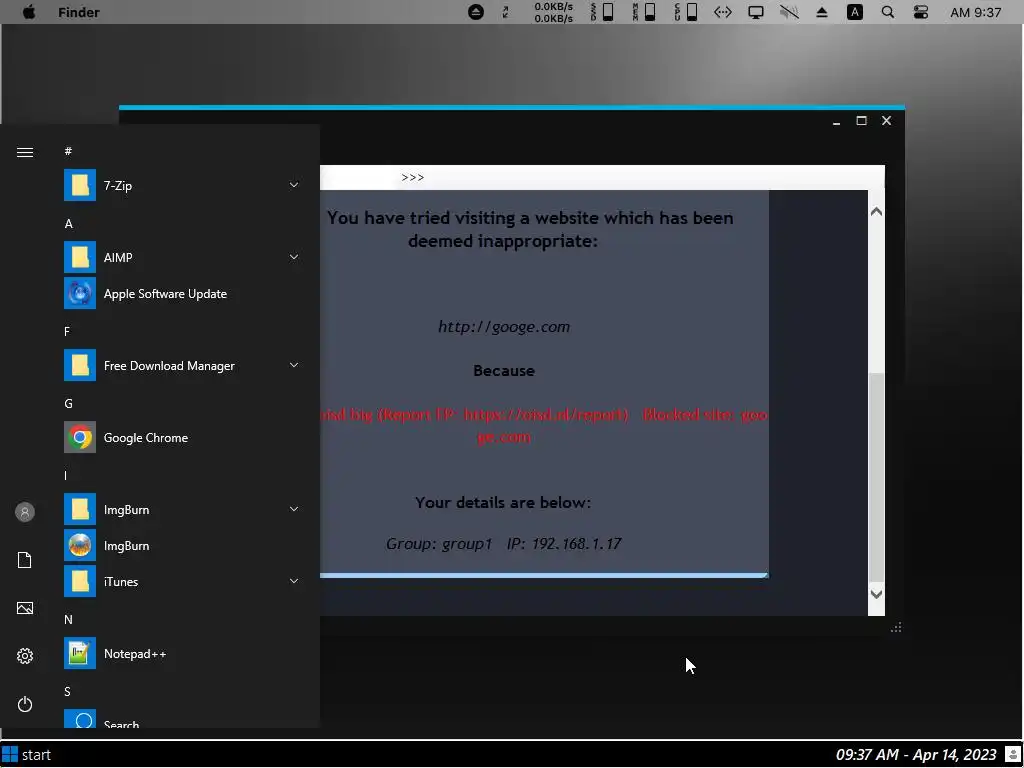The image size is (1024, 768).
Task: Toggle the hamburger menu in Start
Action: [25, 152]
